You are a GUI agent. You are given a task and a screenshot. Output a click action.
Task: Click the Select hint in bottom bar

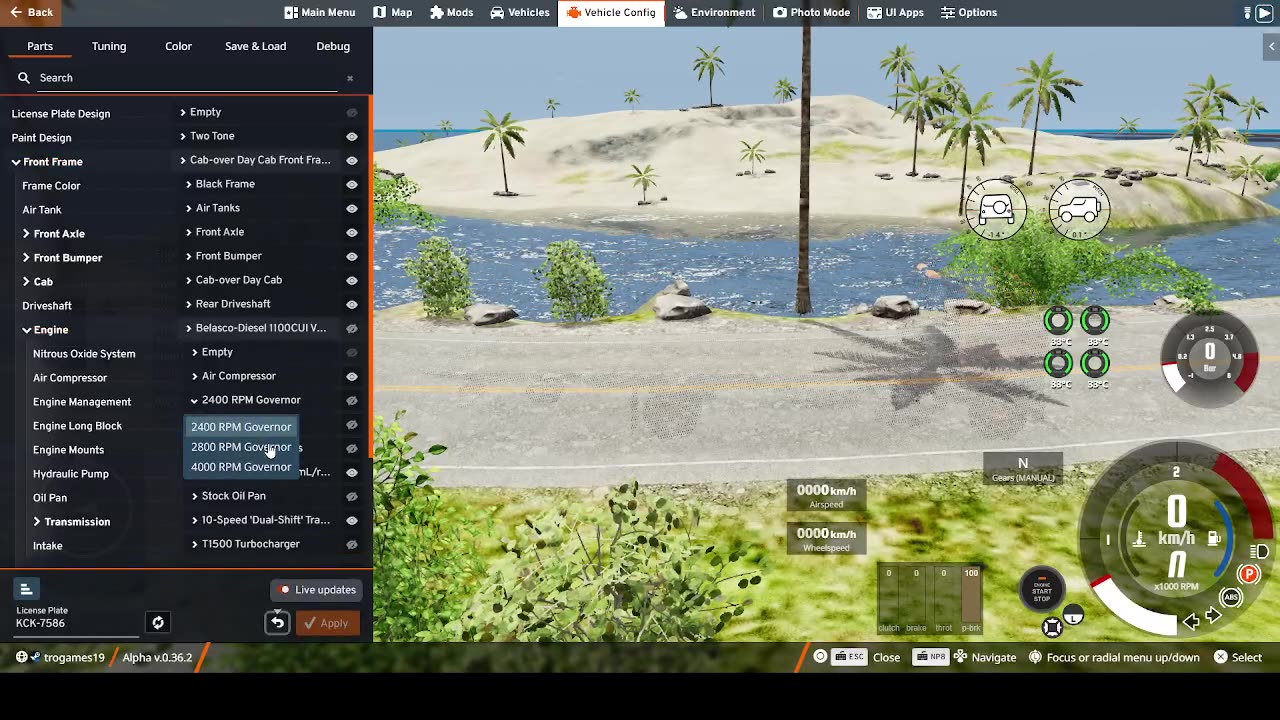[x=1237, y=657]
